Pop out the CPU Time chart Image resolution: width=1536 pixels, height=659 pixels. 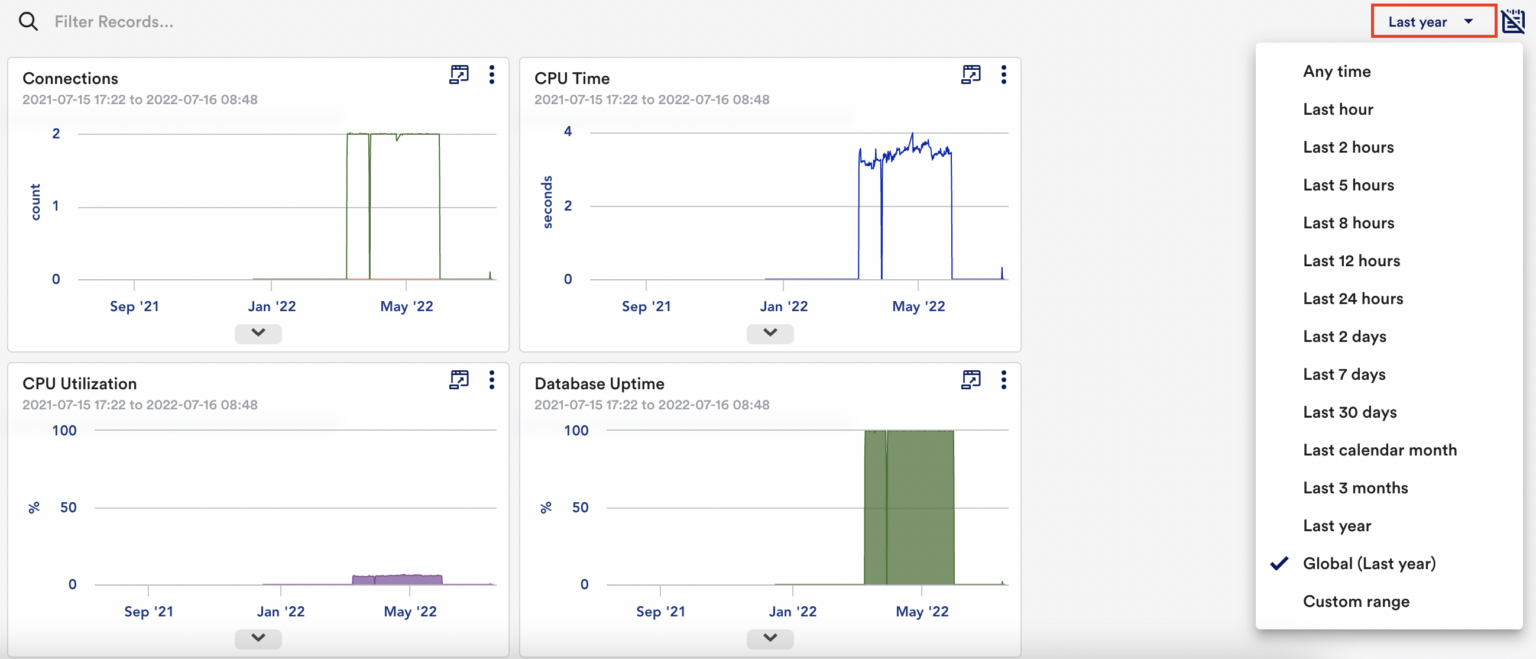click(971, 74)
